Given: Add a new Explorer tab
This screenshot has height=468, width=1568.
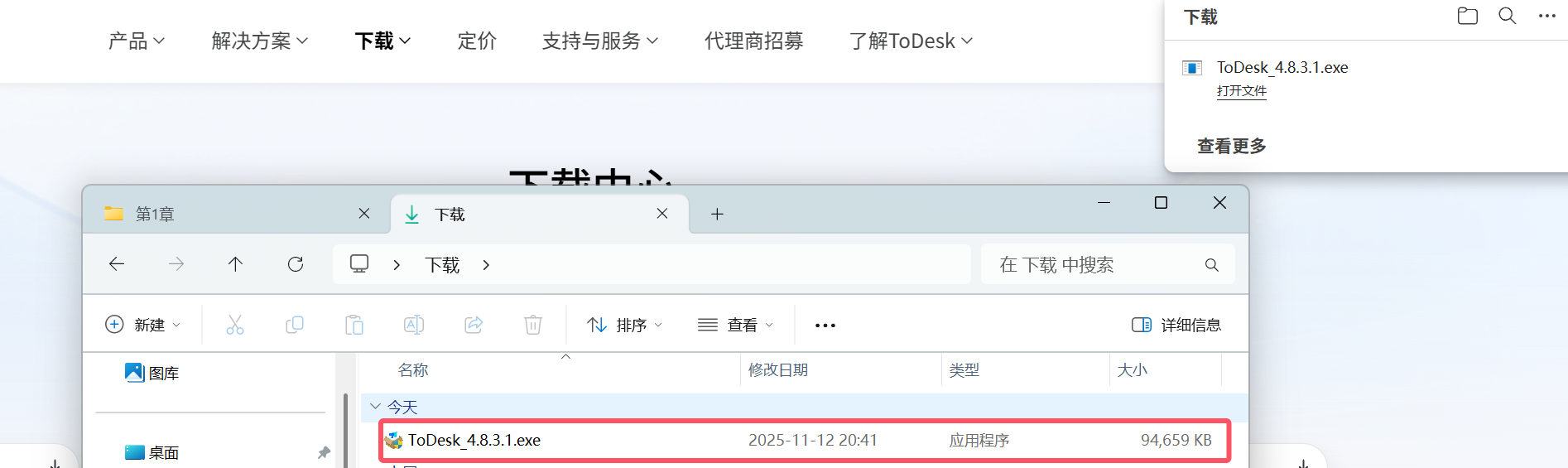Looking at the screenshot, I should [718, 215].
